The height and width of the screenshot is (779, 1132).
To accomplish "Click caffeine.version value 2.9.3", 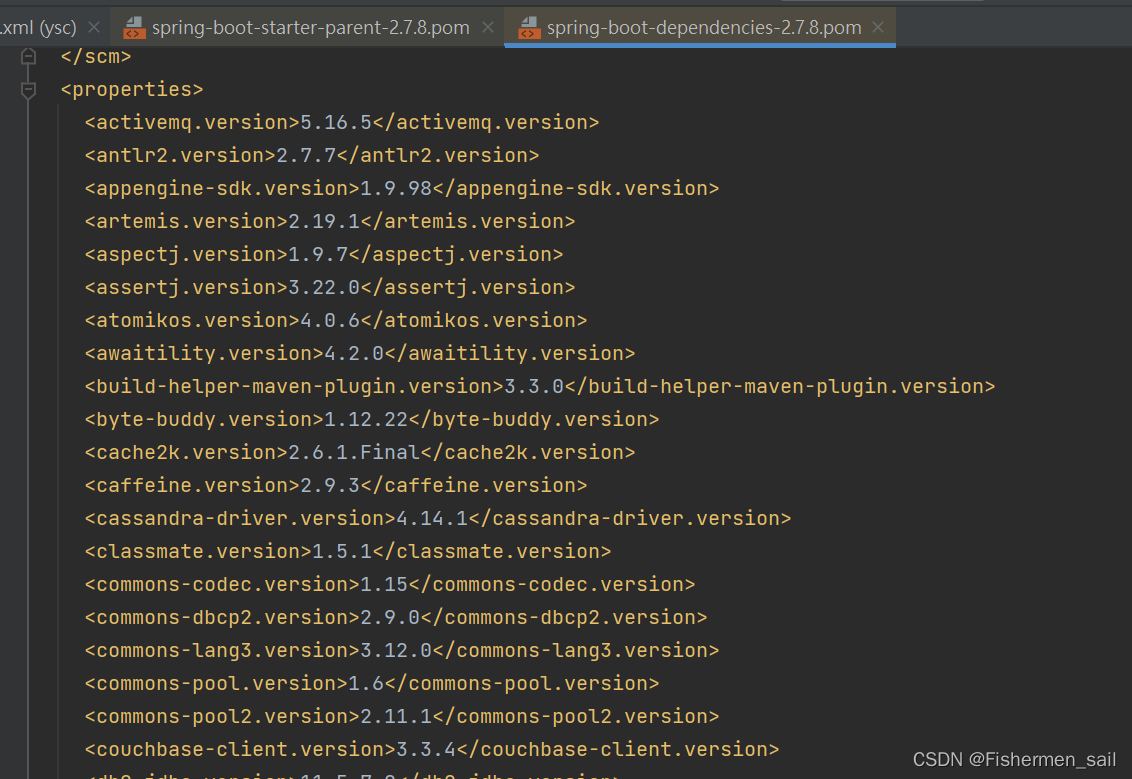I will [330, 485].
